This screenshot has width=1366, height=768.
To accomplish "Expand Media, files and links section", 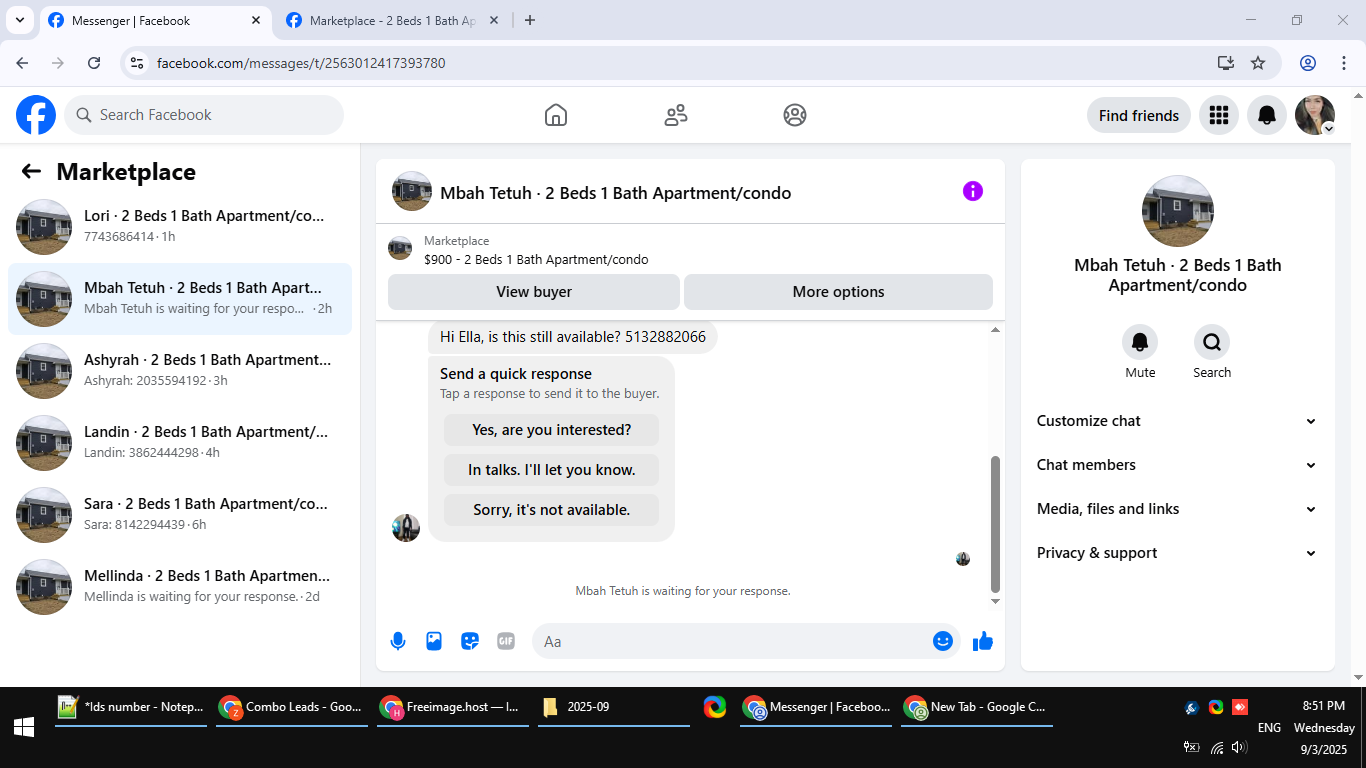I will pyautogui.click(x=1178, y=509).
